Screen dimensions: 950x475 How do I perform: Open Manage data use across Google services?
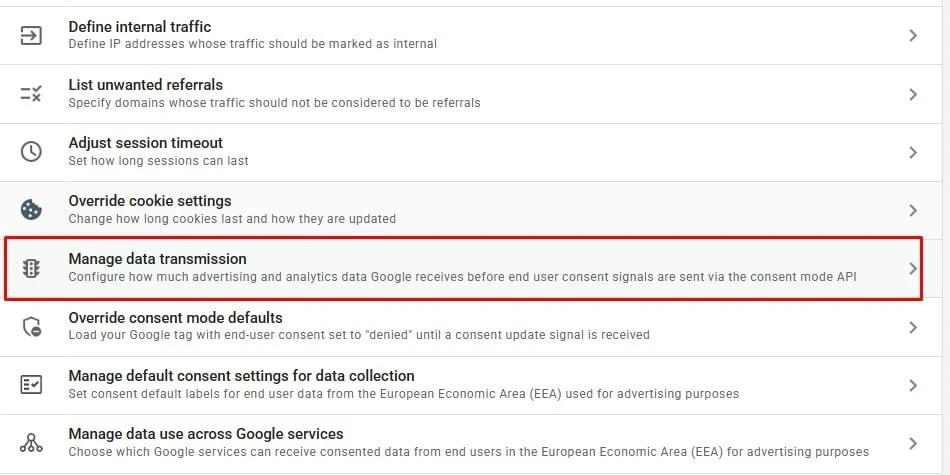(206, 434)
